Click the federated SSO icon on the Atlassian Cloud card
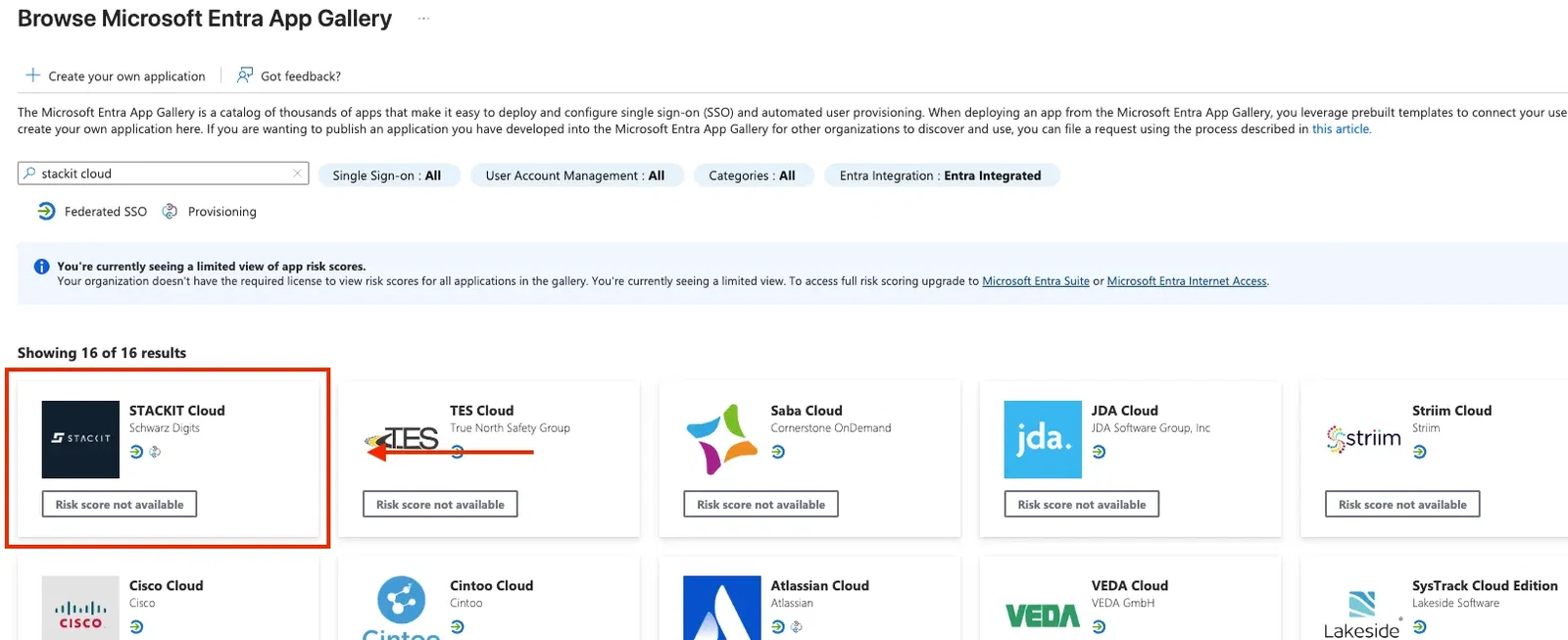Image resolution: width=1568 pixels, height=640 pixels. [778, 627]
